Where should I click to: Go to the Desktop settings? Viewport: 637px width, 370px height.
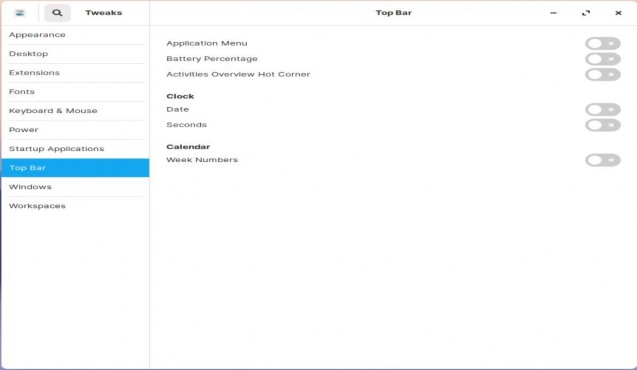point(75,54)
